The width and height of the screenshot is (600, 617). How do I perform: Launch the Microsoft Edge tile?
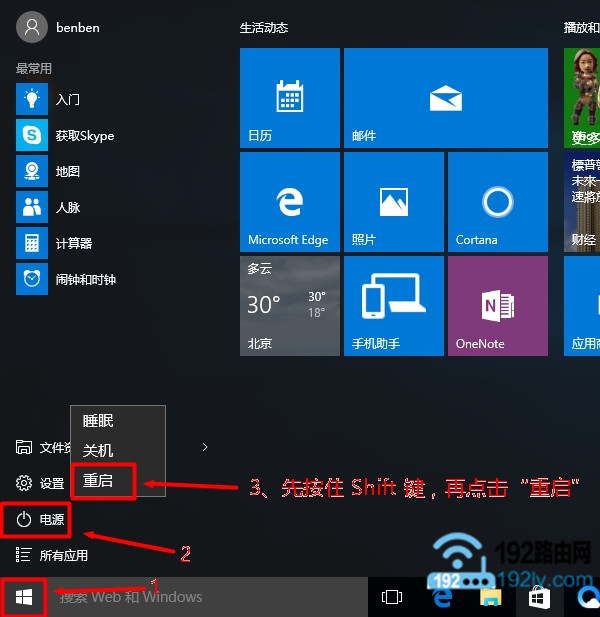290,202
